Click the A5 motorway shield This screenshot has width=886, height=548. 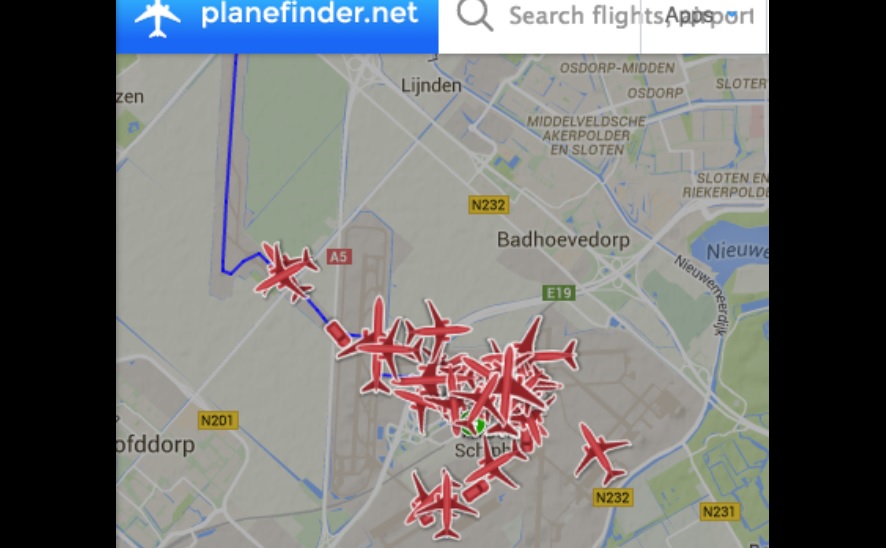tap(338, 257)
